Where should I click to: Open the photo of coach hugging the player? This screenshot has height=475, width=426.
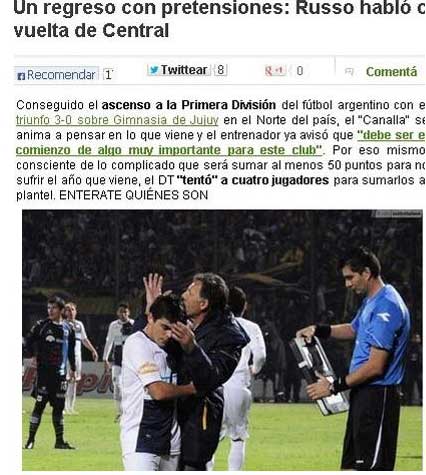tap(222, 340)
